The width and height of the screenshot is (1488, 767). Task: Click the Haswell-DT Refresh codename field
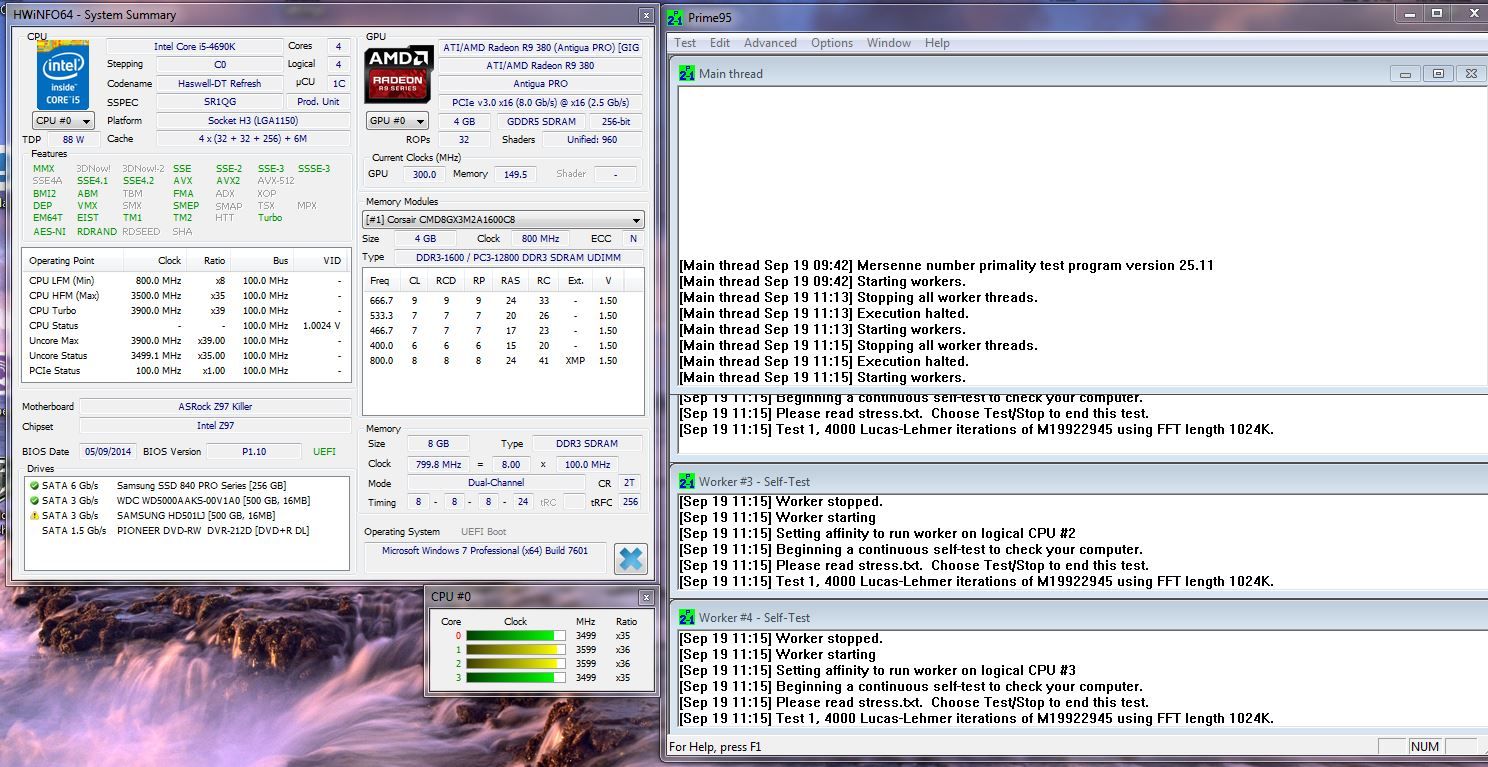click(218, 84)
